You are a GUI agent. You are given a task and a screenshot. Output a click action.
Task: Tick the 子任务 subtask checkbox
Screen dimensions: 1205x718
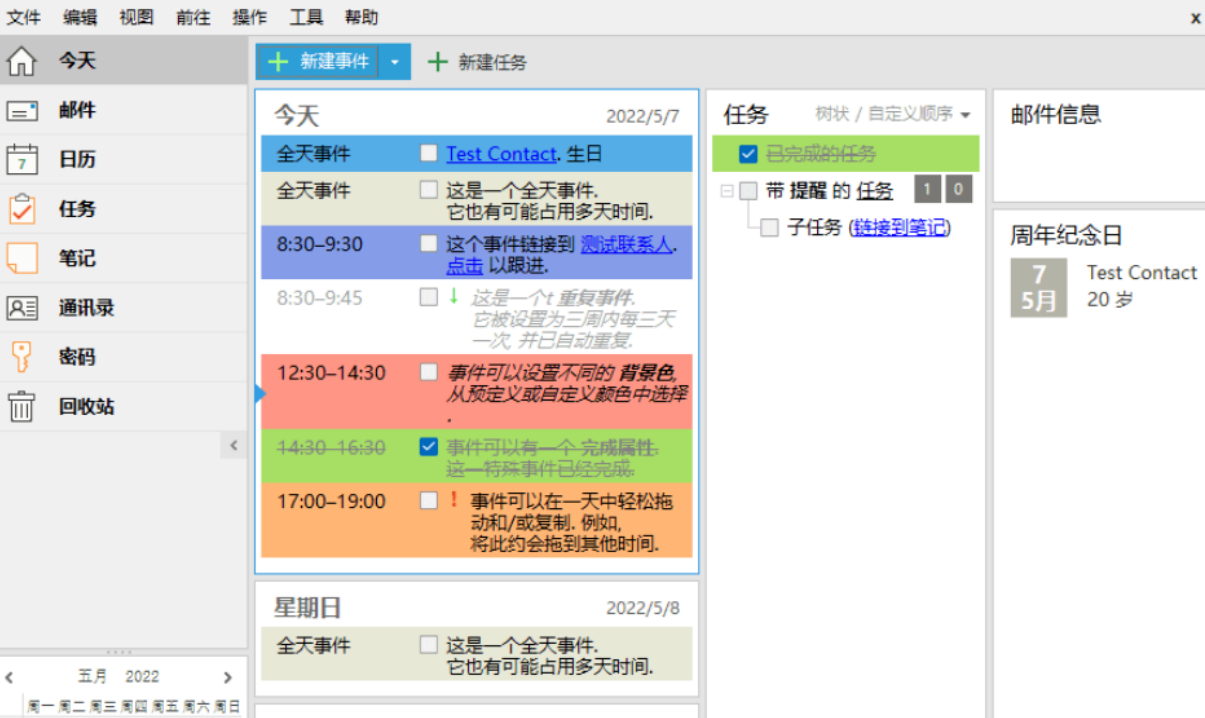coord(769,228)
